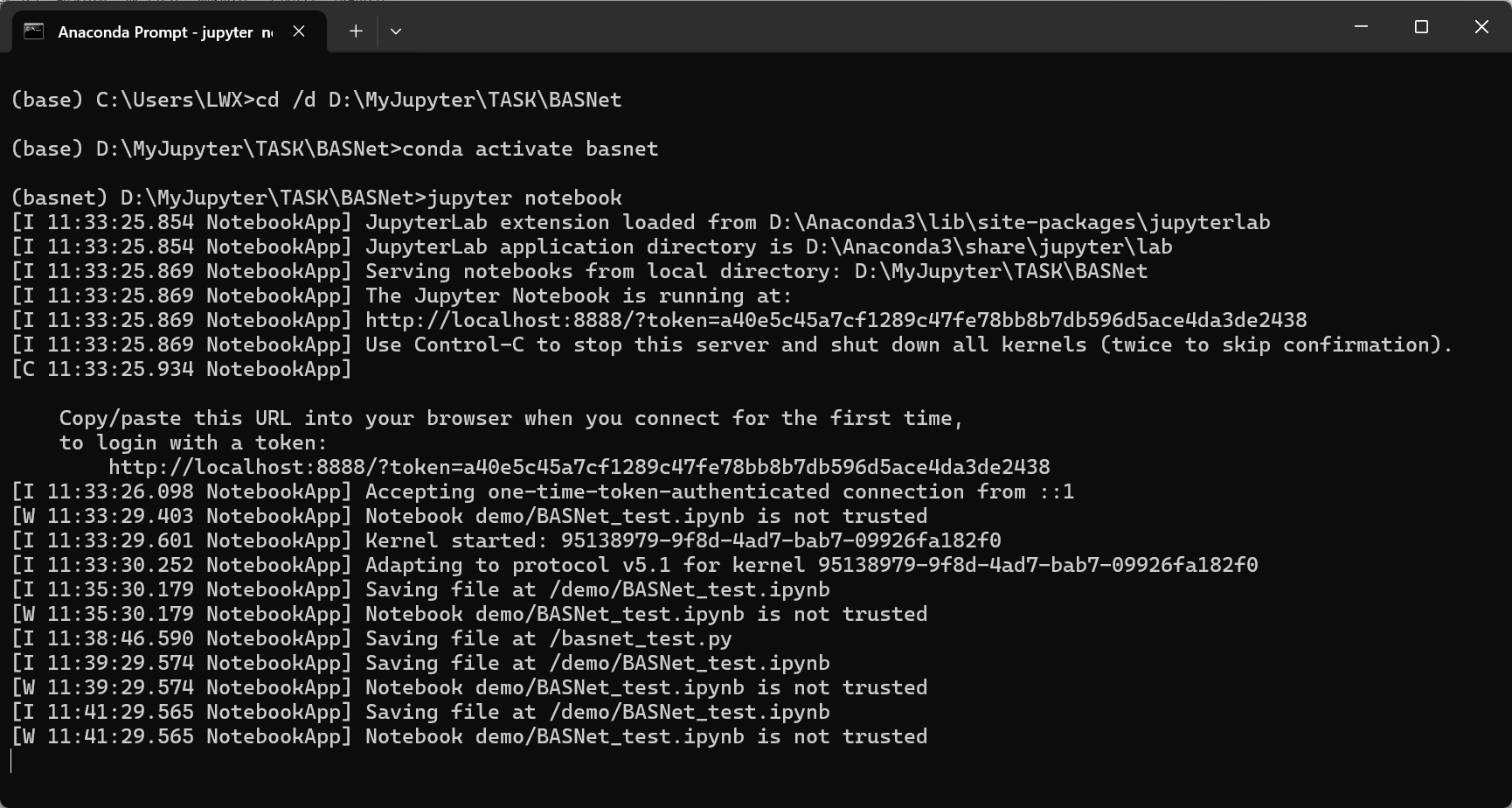This screenshot has width=1512, height=808.
Task: Click the Anaconda Prompt tab icon
Action: coord(34,31)
